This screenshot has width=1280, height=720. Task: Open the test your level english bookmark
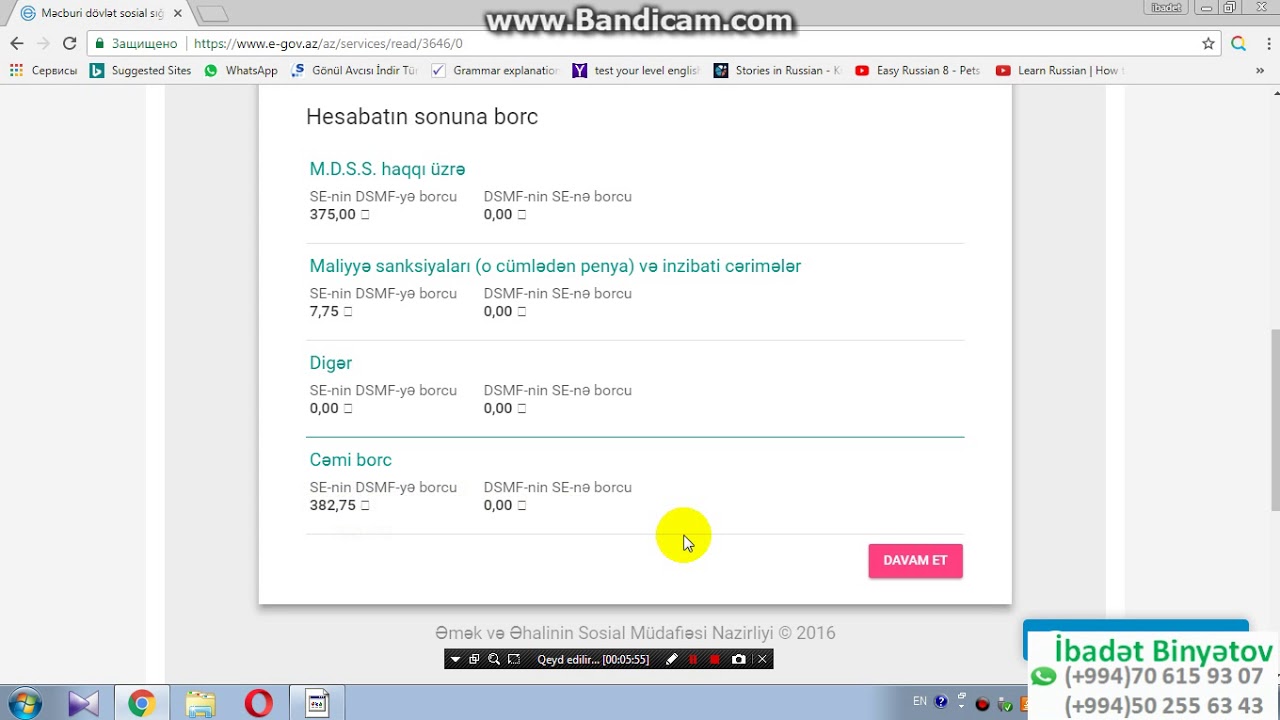(x=636, y=70)
